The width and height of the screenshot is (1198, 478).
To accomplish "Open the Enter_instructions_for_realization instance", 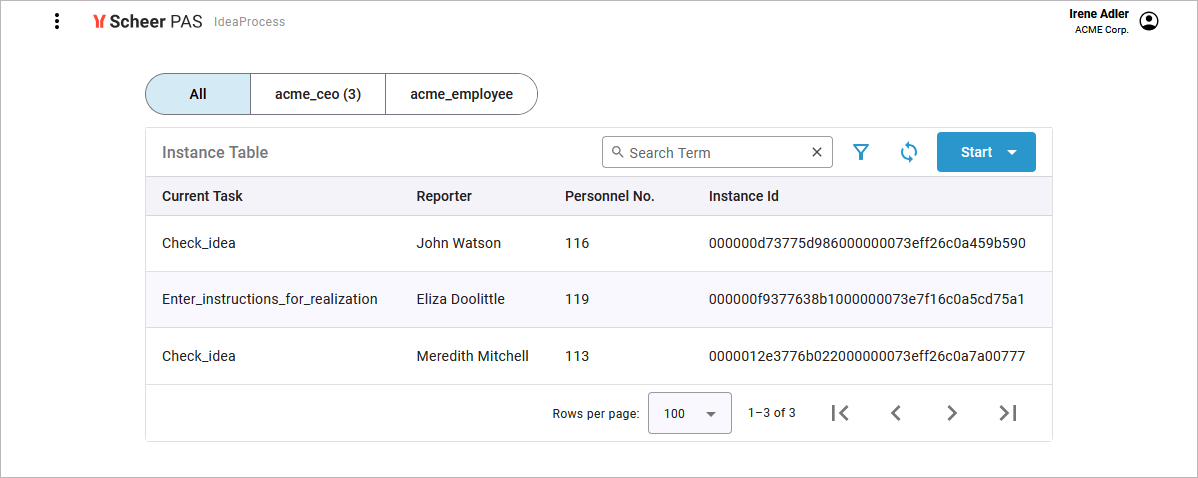I will [270, 299].
